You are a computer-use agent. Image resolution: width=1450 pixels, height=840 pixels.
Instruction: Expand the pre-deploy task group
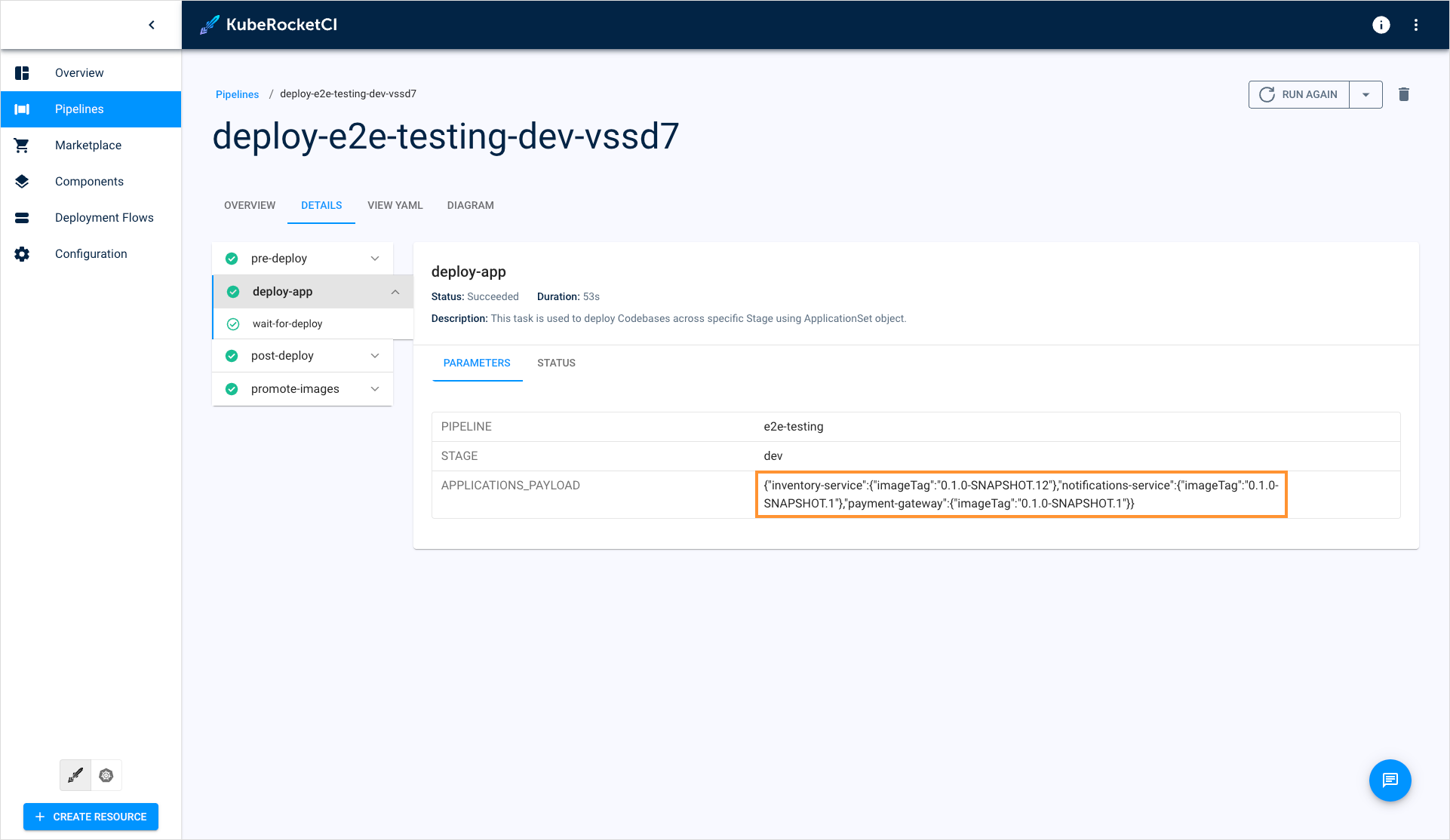point(375,258)
